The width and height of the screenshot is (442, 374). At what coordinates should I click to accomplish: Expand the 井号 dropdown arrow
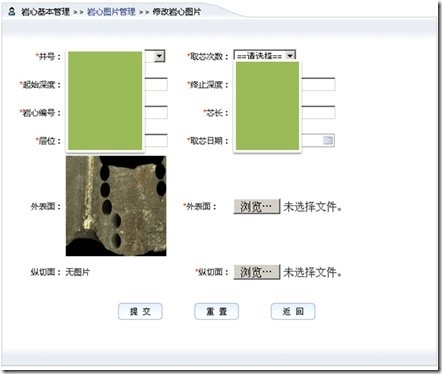click(159, 56)
